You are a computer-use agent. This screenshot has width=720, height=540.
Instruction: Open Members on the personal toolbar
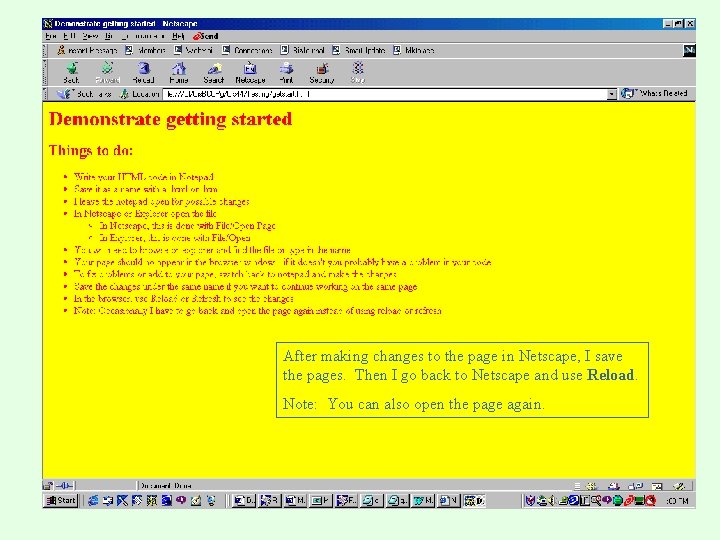click(x=146, y=51)
